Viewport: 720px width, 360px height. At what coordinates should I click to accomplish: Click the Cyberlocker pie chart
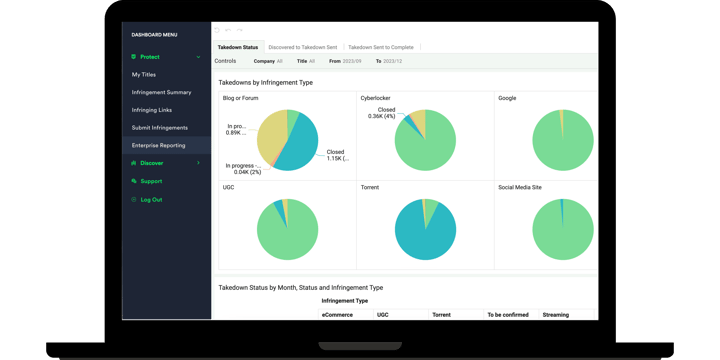click(425, 140)
